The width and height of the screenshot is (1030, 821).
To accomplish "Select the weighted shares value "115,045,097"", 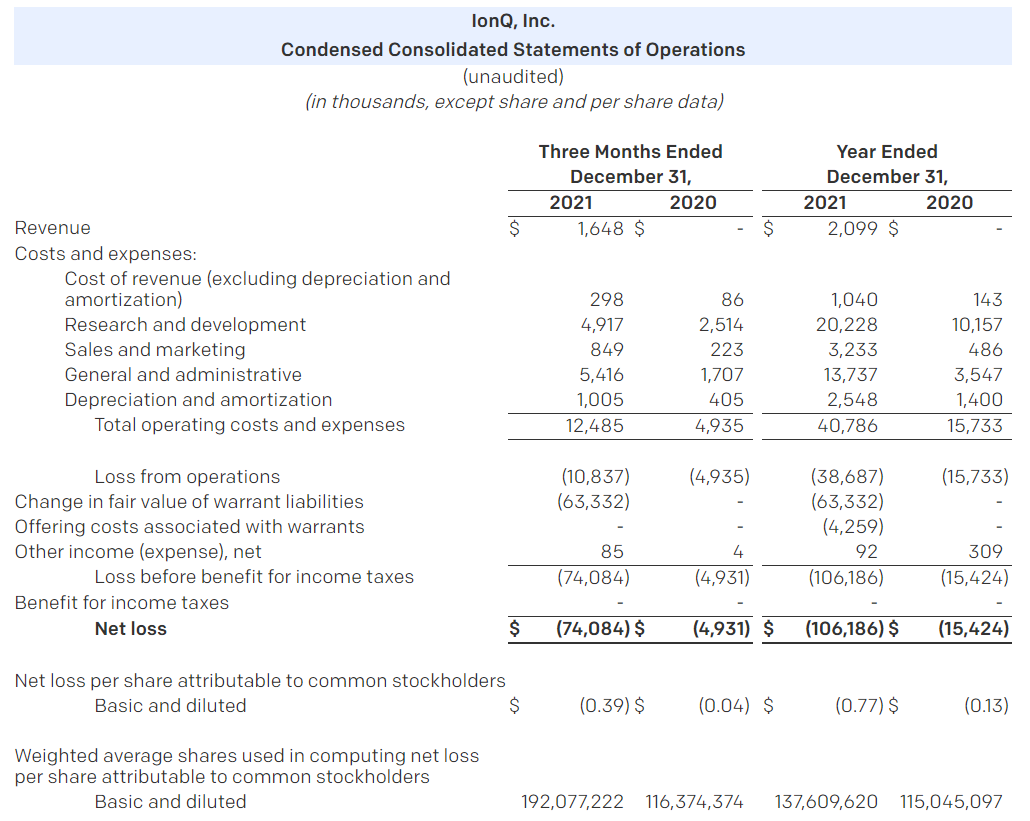I will (x=952, y=802).
